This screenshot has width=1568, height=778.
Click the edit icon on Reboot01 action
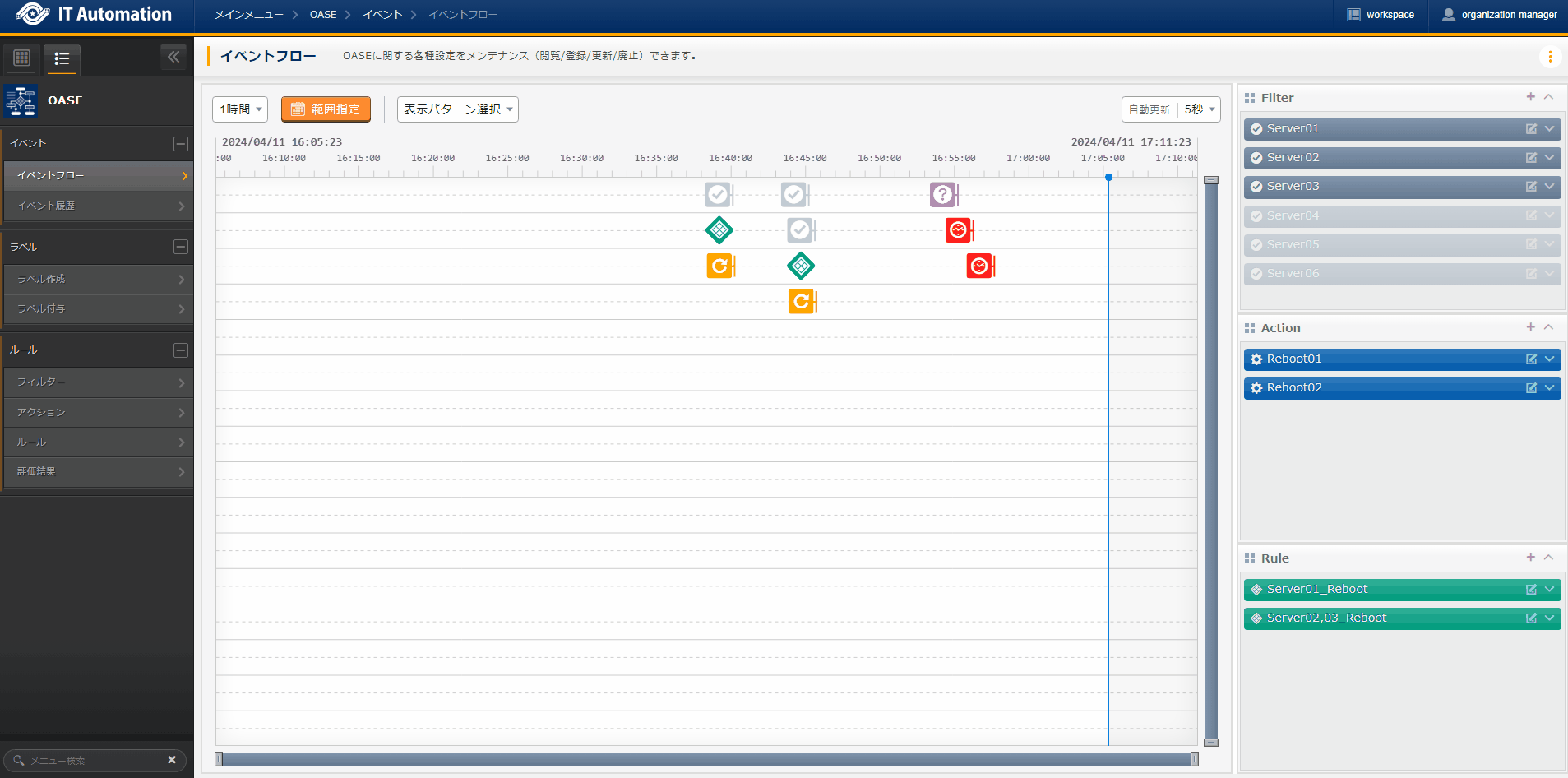coord(1531,359)
